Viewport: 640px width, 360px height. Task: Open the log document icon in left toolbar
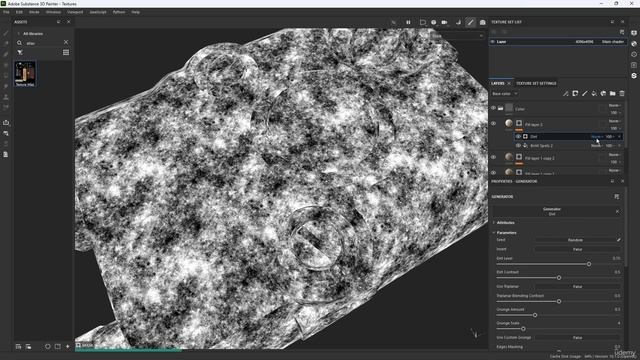(6, 155)
